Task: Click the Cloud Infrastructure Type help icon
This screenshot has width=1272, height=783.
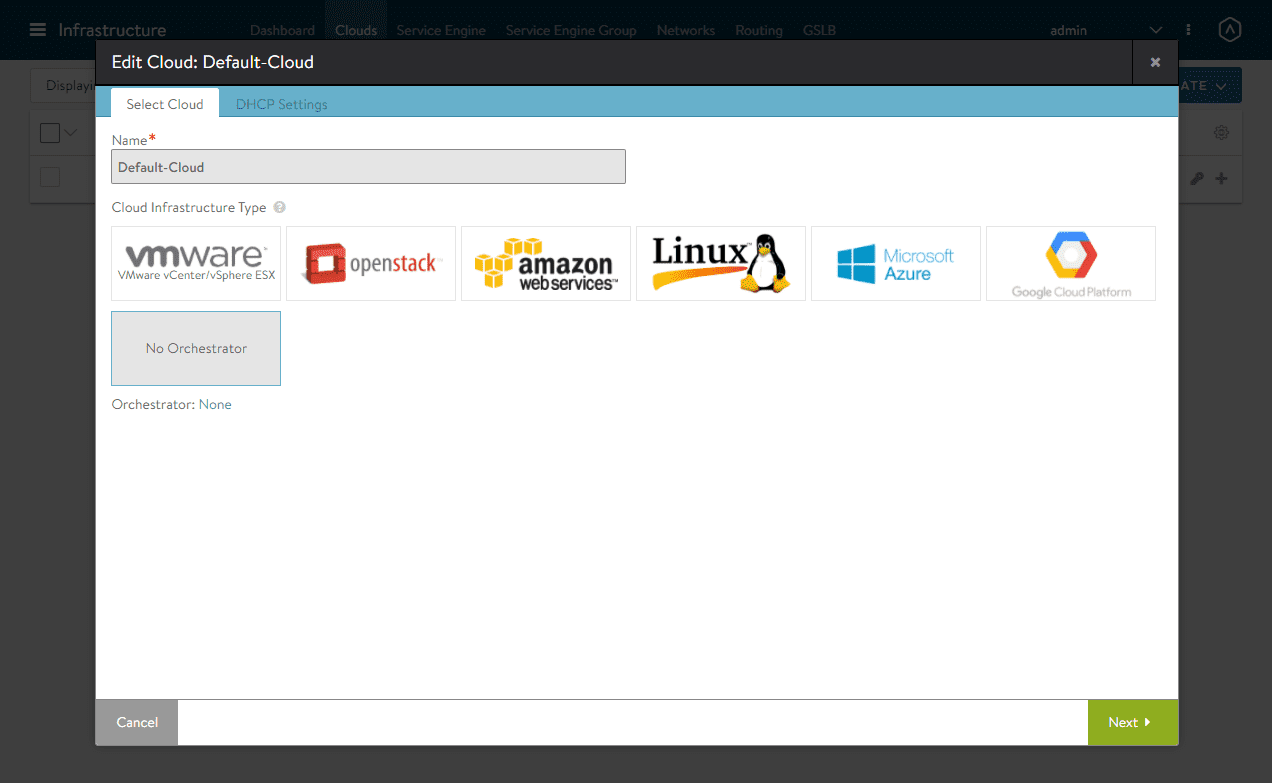Action: 280,208
